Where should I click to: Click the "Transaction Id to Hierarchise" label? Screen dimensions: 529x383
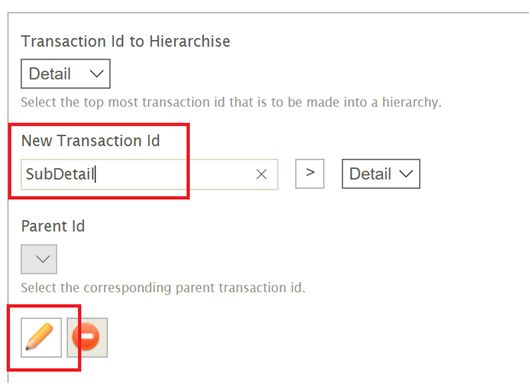click(126, 42)
